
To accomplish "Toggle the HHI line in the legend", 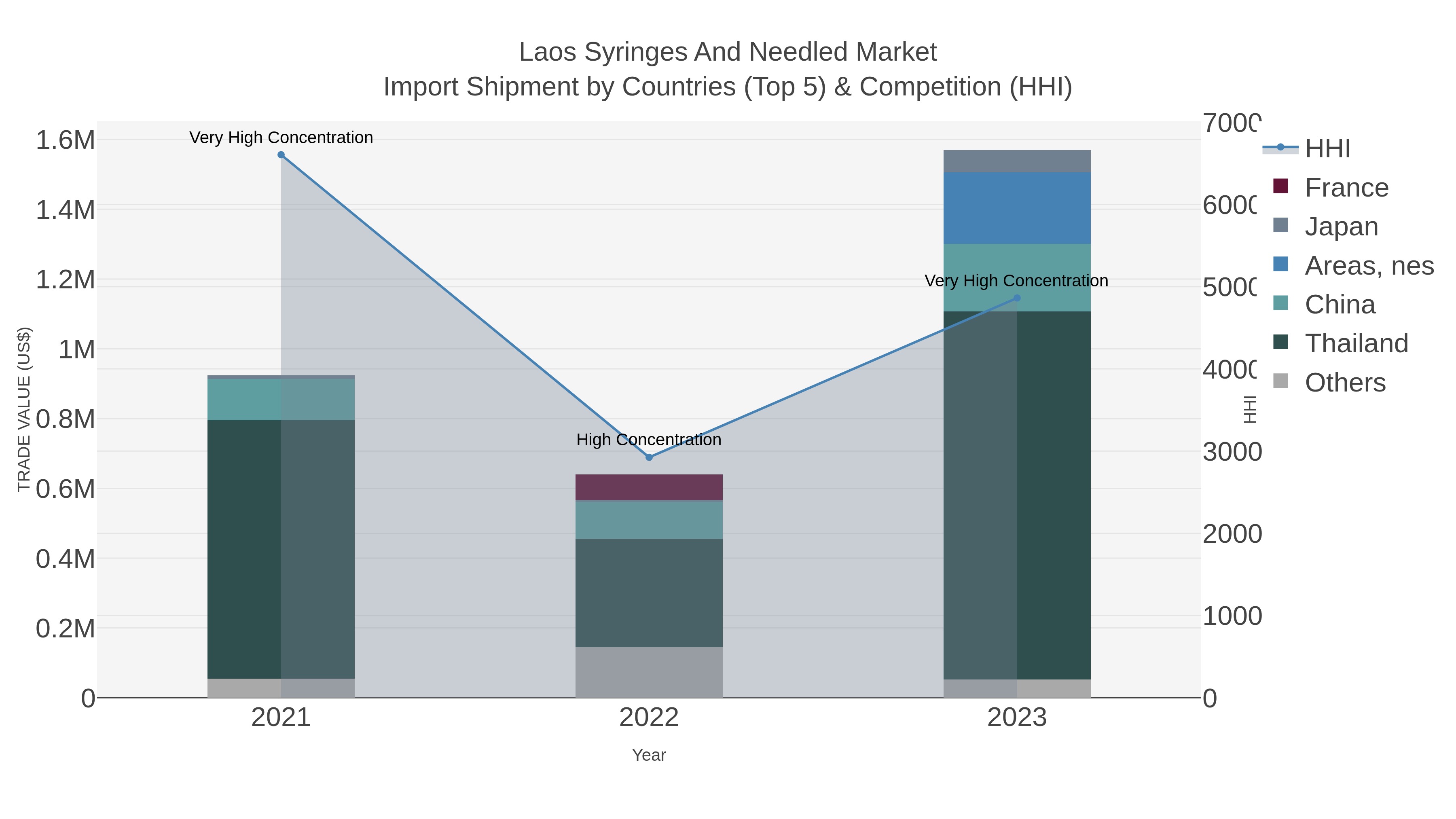I will pyautogui.click(x=1306, y=148).
